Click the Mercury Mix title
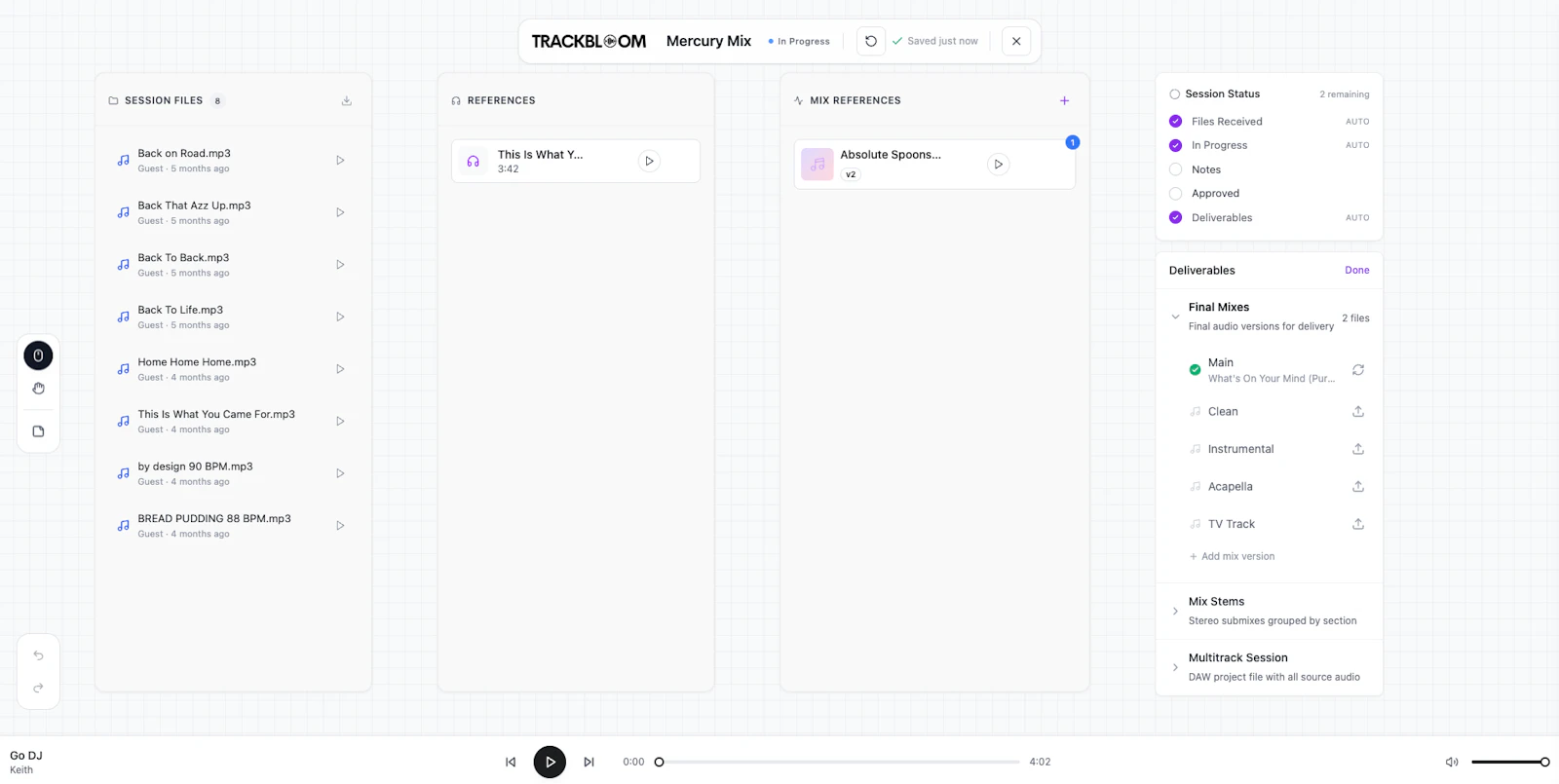 pos(708,42)
